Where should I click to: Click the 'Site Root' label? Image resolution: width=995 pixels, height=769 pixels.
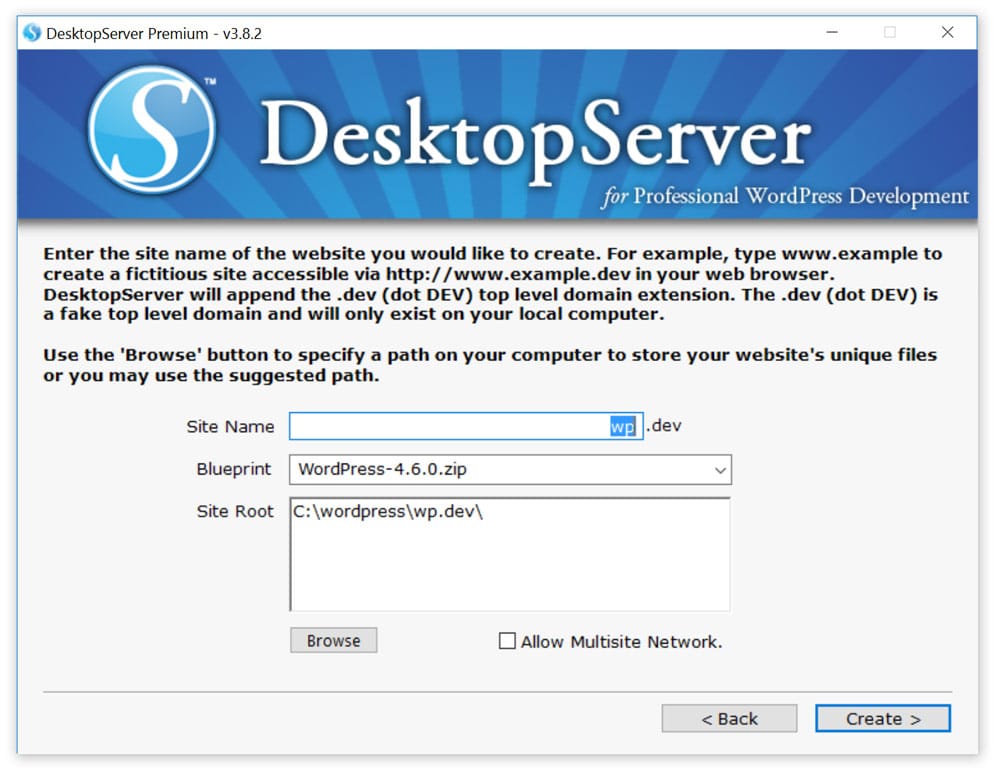coord(235,511)
